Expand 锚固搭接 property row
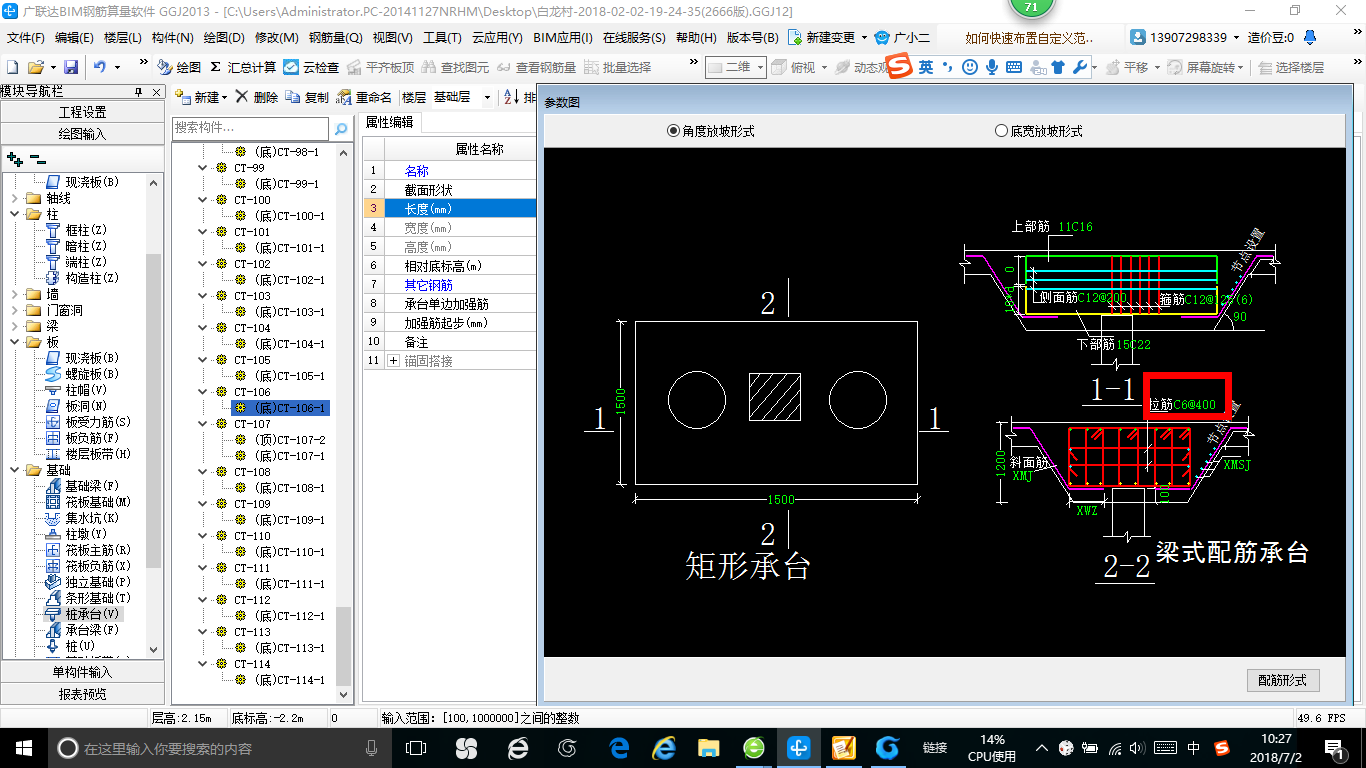1366x768 pixels. 393,360
